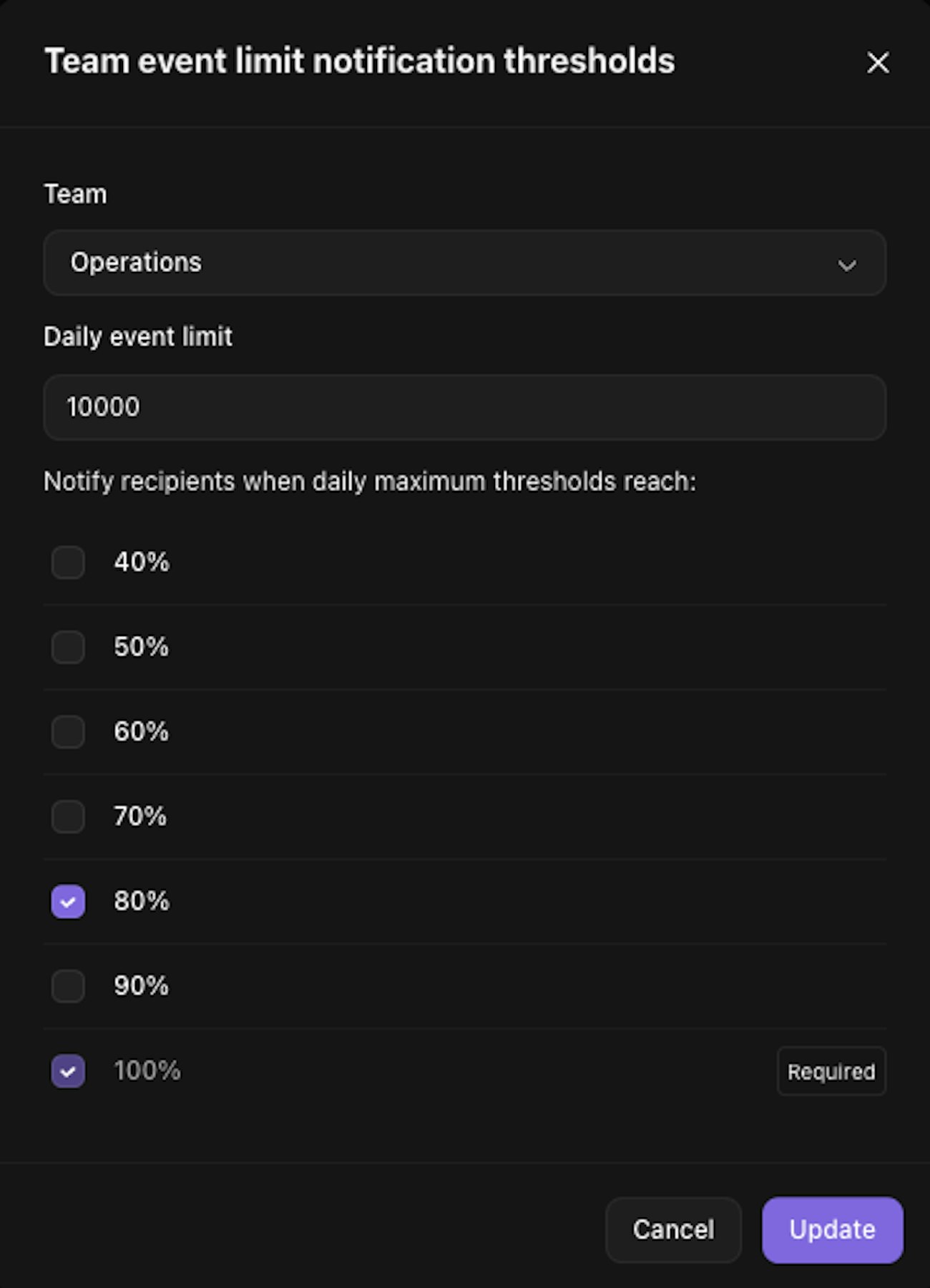Click the 40% label text
The image size is (930, 1288).
142,562
